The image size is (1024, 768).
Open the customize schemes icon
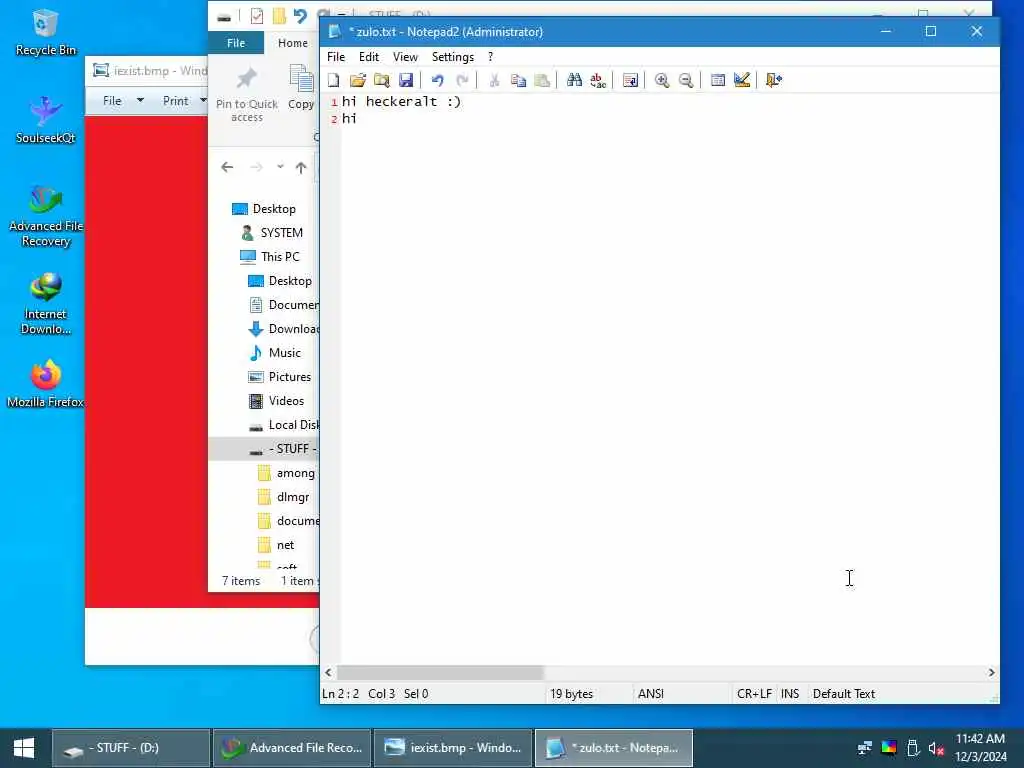click(x=742, y=80)
